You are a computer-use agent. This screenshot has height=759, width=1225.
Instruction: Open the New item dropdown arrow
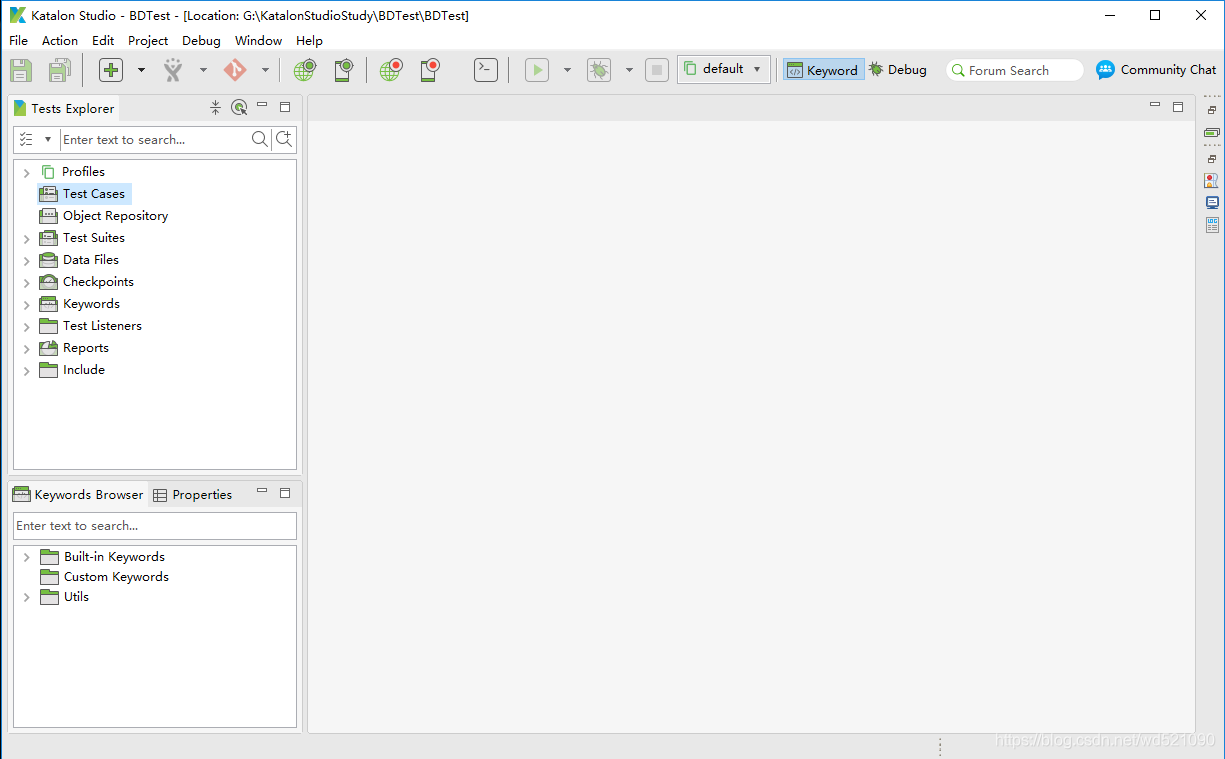pyautogui.click(x=141, y=70)
